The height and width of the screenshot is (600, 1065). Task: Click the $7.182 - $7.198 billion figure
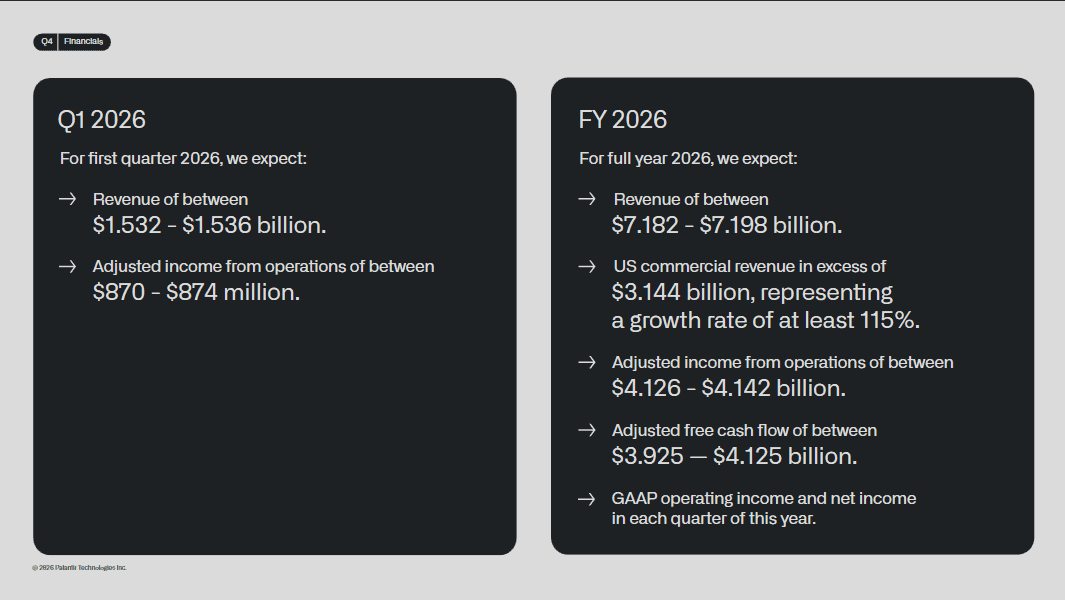(x=727, y=225)
